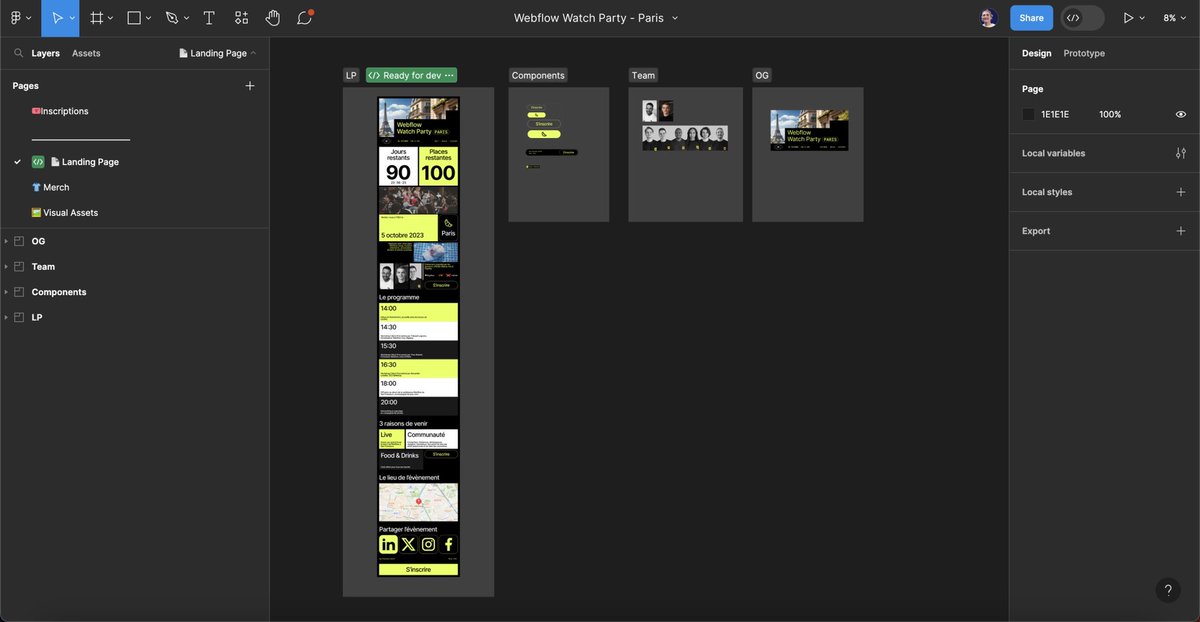Select the Rectangle shape tool
This screenshot has height=622, width=1200.
pyautogui.click(x=134, y=18)
